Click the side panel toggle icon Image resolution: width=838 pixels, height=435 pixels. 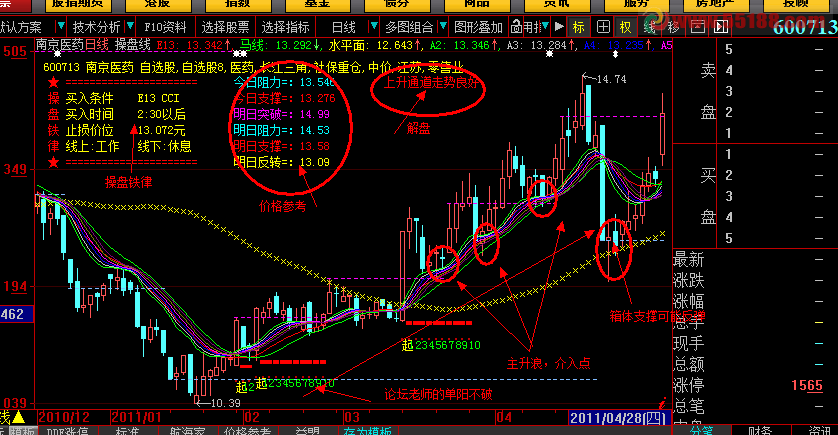[721, 27]
